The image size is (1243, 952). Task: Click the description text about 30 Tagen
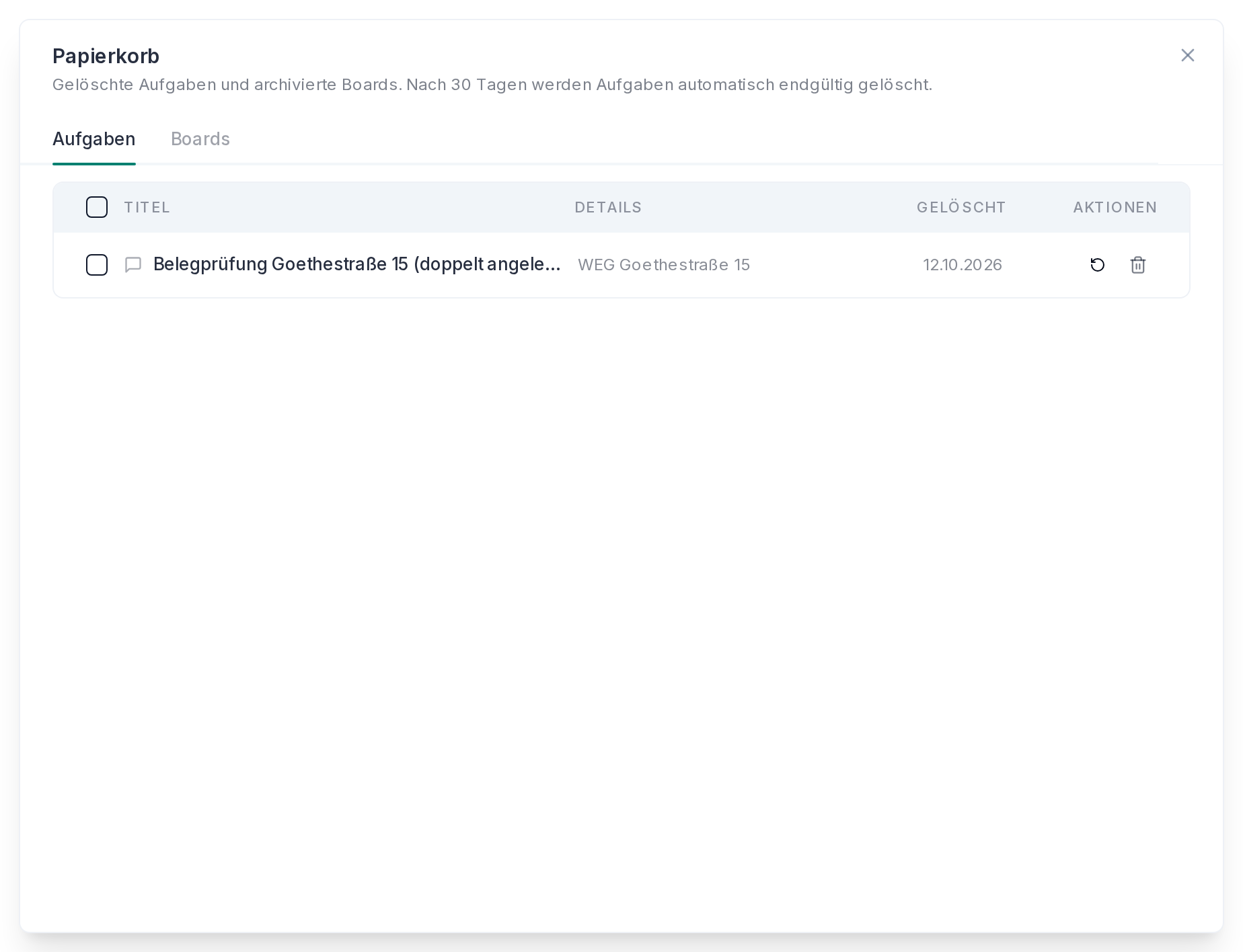pyautogui.click(x=492, y=85)
